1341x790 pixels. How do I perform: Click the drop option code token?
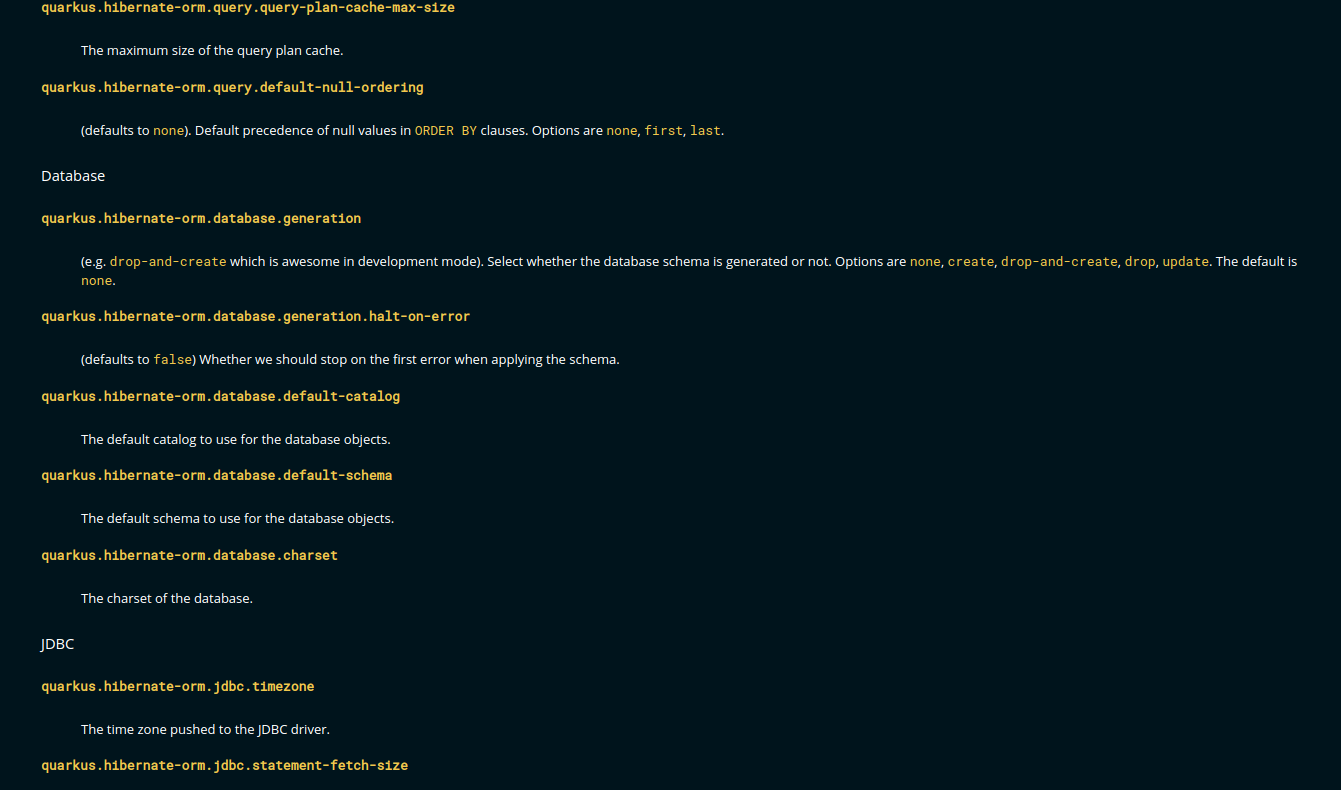pos(1140,261)
